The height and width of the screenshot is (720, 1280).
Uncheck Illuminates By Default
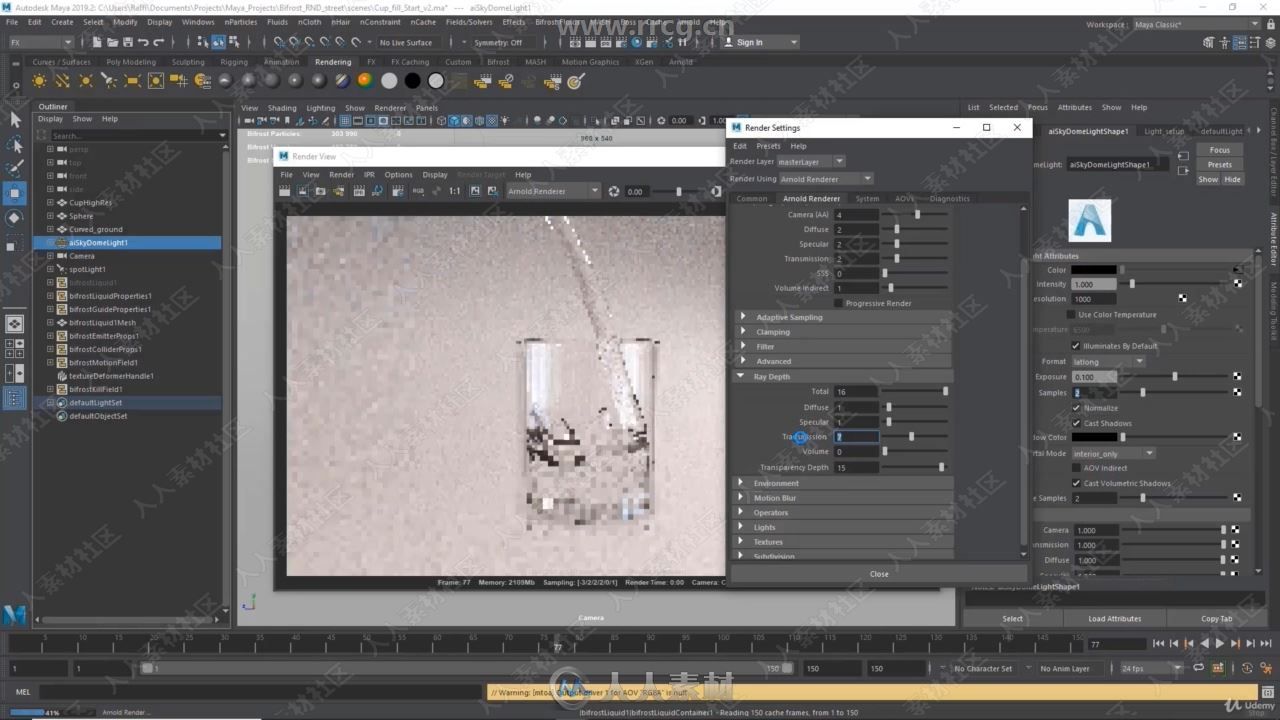coord(1076,346)
